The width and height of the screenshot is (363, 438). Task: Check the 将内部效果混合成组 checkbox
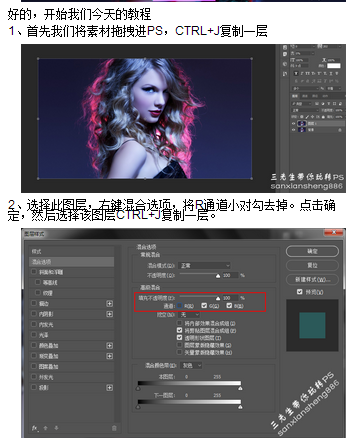coord(180,323)
